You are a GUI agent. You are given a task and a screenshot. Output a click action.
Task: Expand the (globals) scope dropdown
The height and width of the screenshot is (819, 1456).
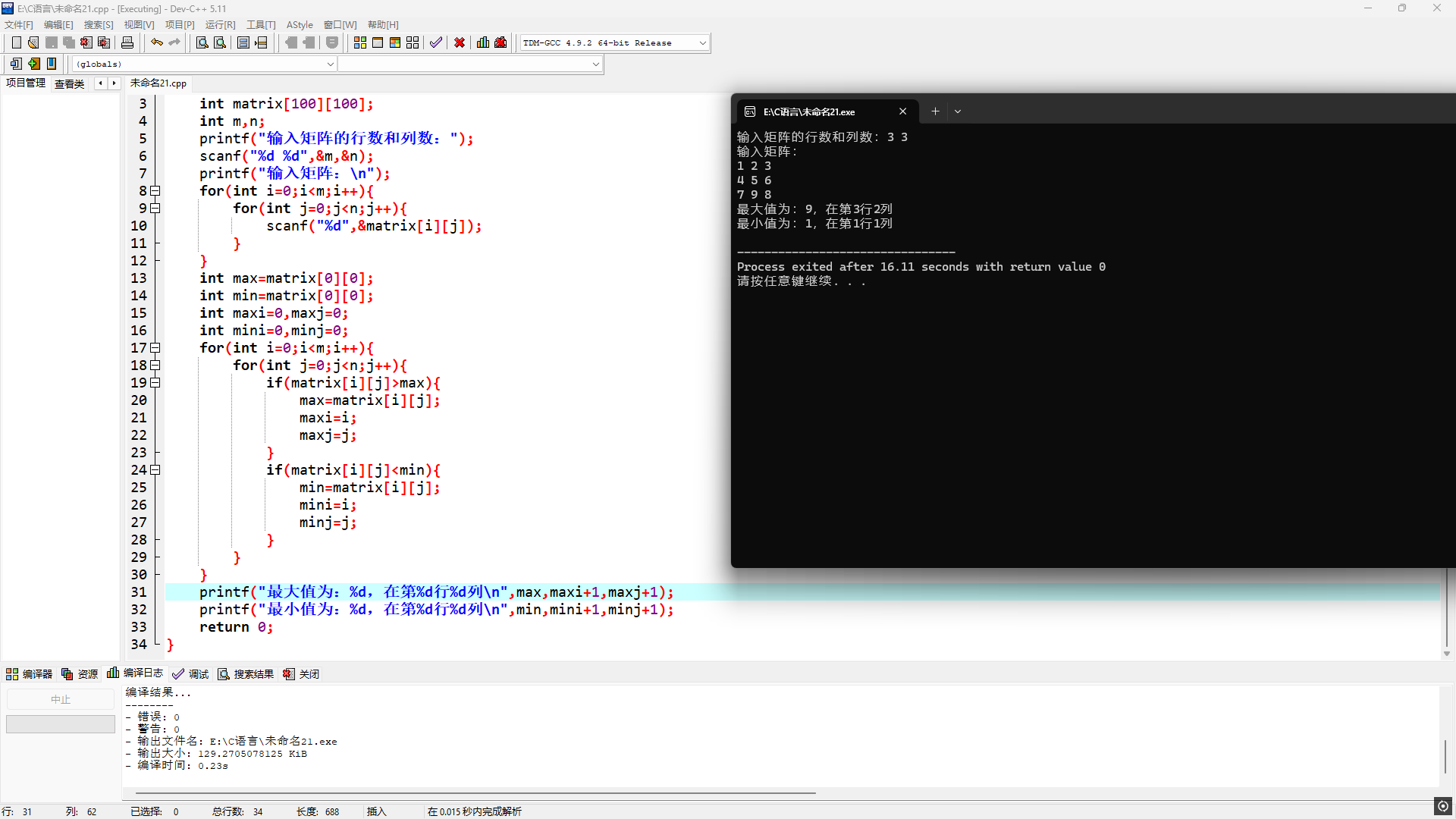[x=330, y=64]
